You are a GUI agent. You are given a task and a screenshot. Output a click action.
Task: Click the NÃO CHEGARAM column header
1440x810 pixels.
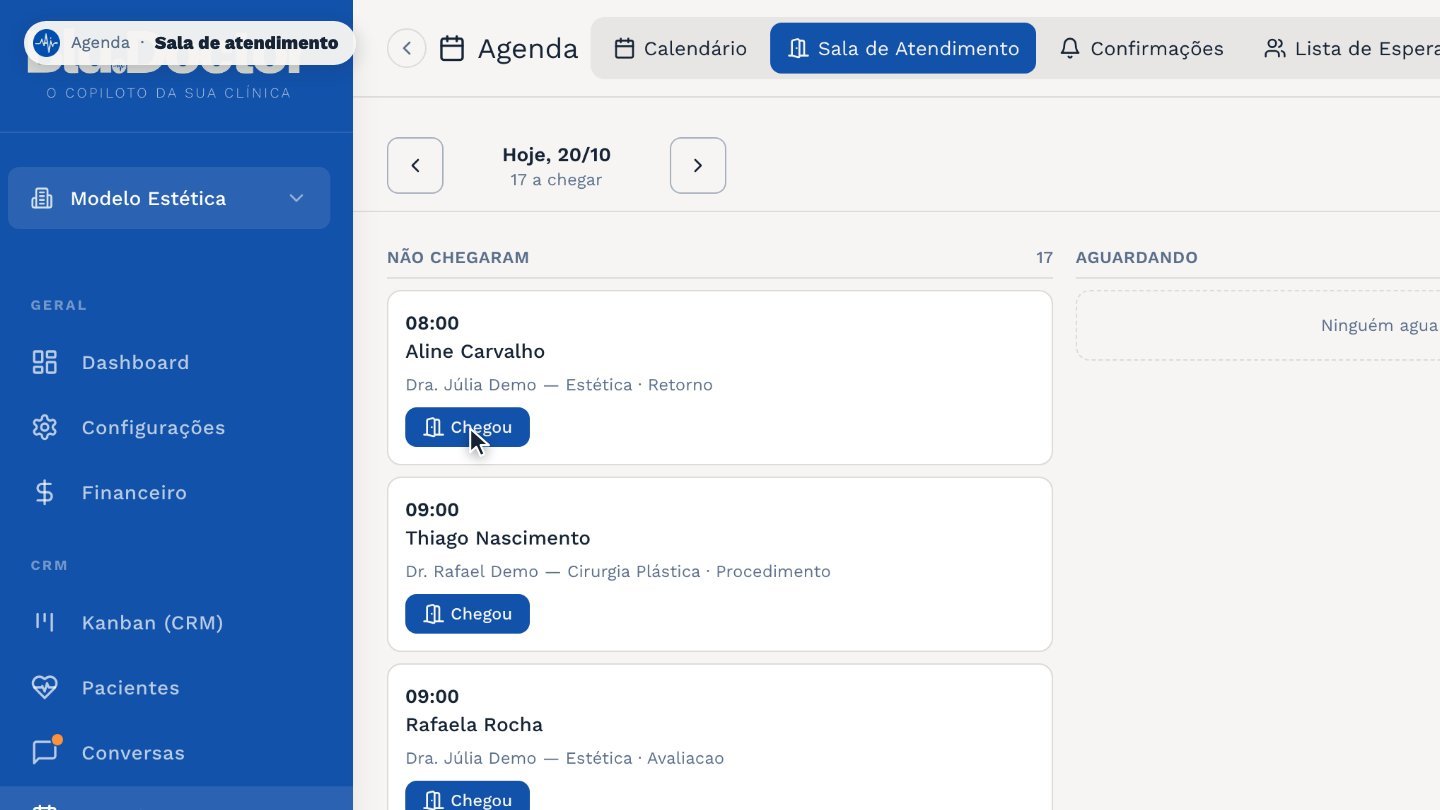point(458,258)
